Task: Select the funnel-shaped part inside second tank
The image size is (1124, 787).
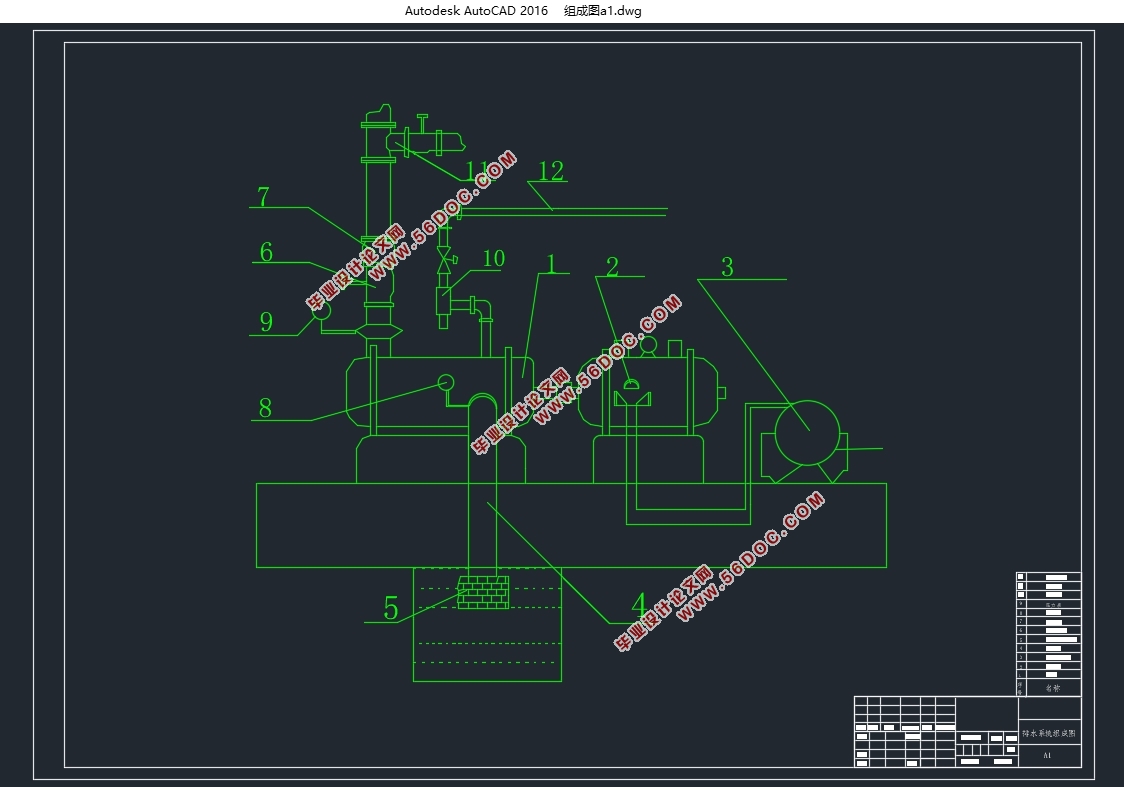Action: click(632, 399)
